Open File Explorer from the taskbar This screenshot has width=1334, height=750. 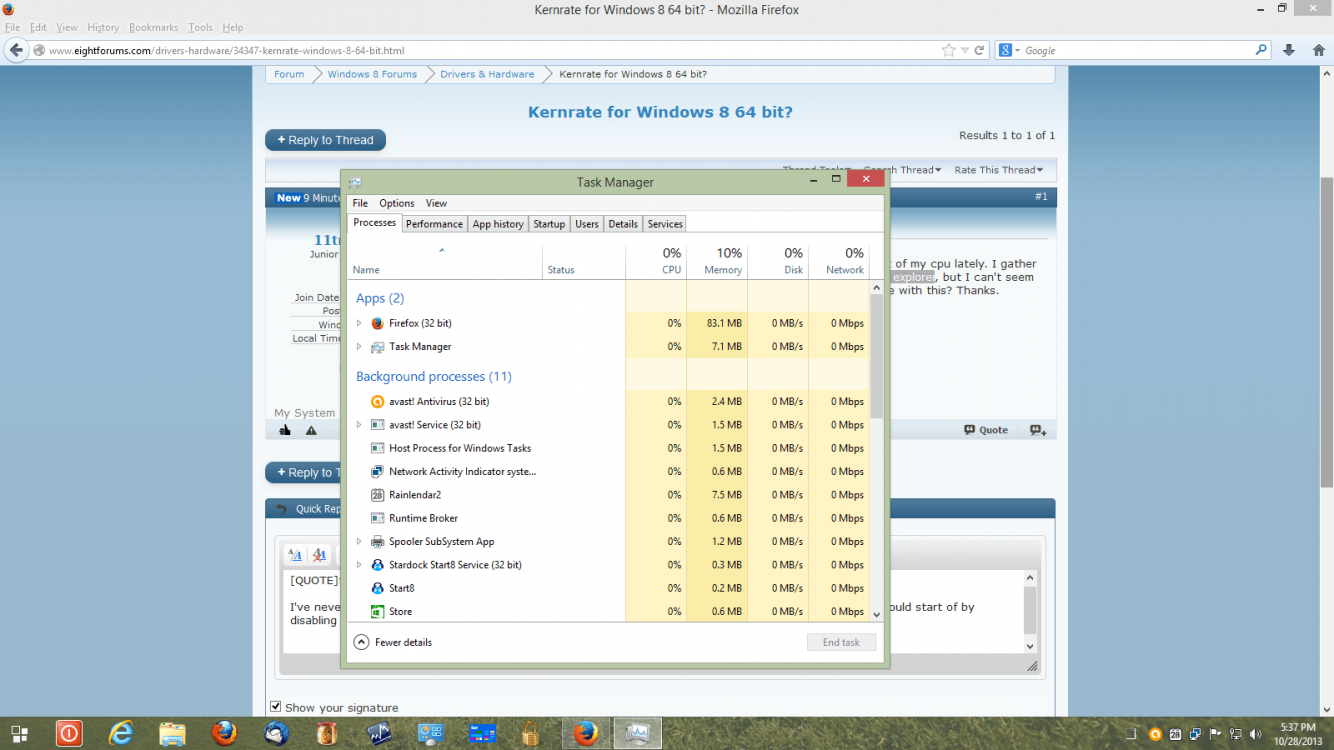173,734
